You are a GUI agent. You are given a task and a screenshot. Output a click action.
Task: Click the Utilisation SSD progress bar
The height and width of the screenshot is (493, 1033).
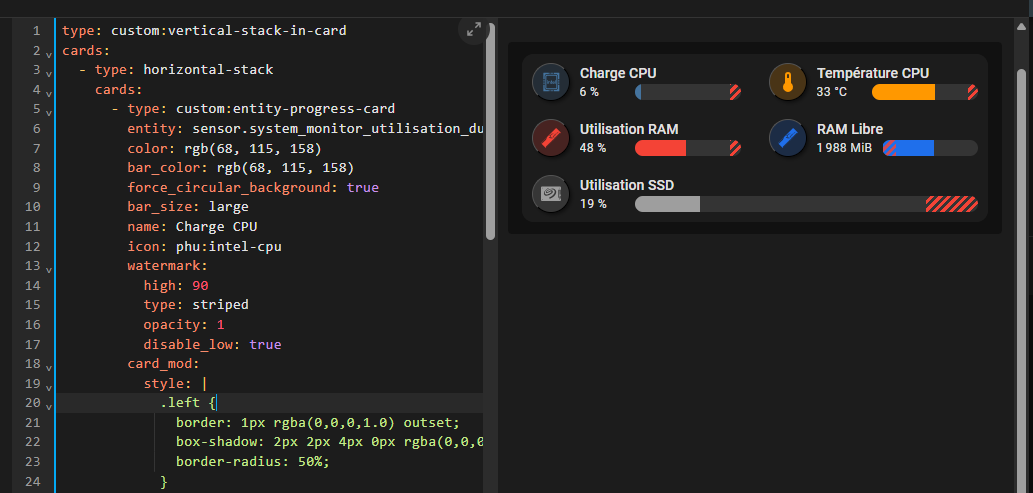coord(806,204)
